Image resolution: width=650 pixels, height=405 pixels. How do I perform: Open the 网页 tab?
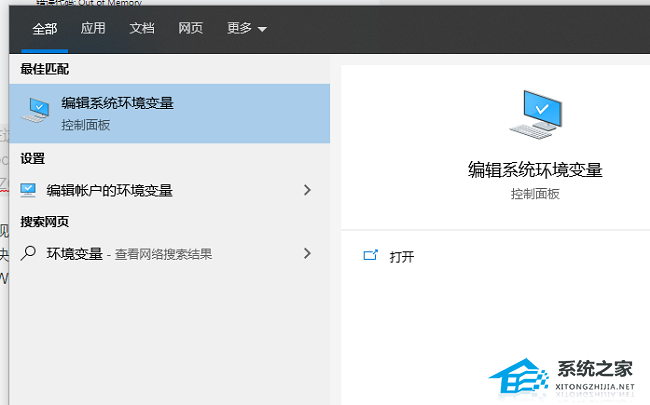[x=191, y=28]
